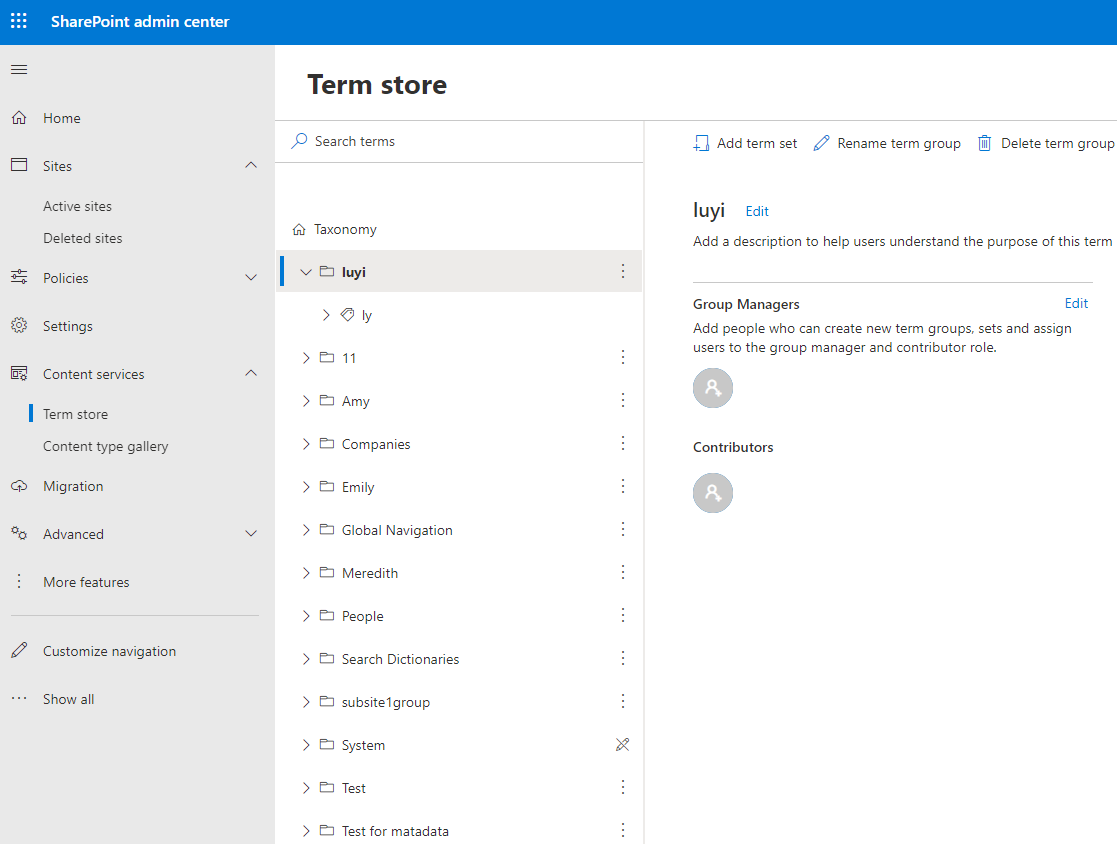Click the hamburger navigation collapse icon
Image resolution: width=1117 pixels, height=844 pixels.
[x=18, y=69]
